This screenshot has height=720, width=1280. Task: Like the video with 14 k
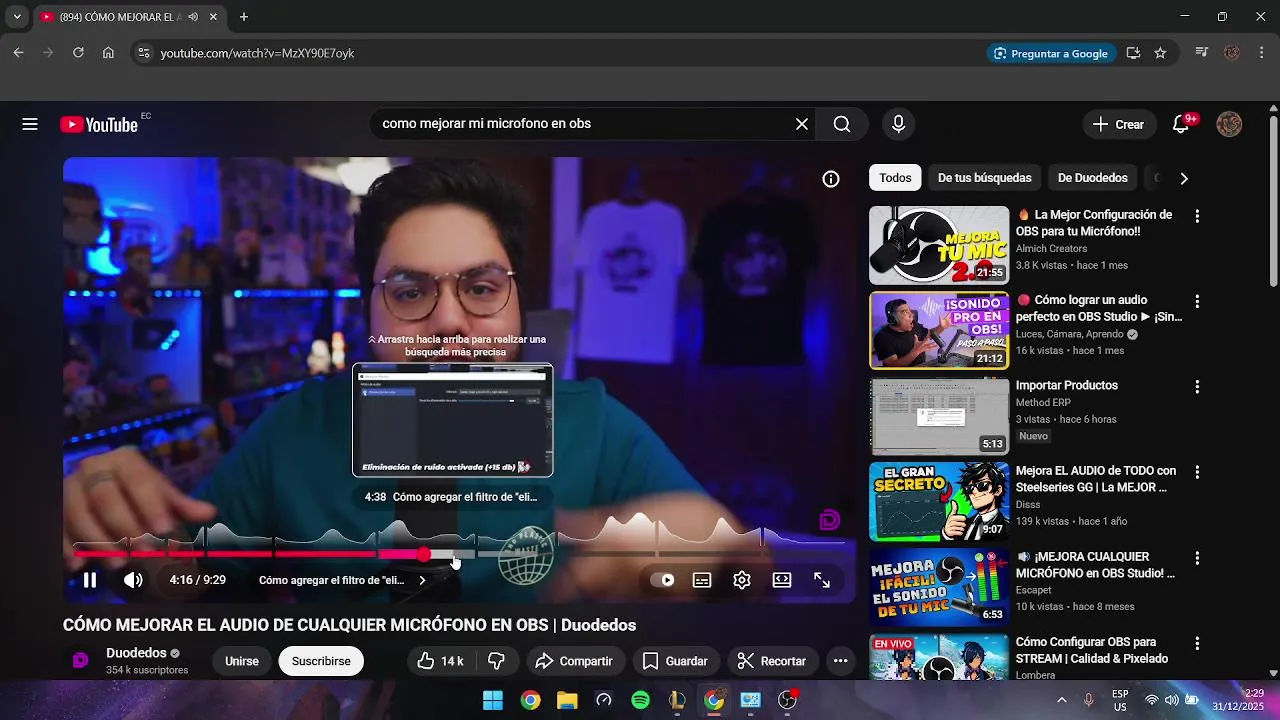pos(440,661)
